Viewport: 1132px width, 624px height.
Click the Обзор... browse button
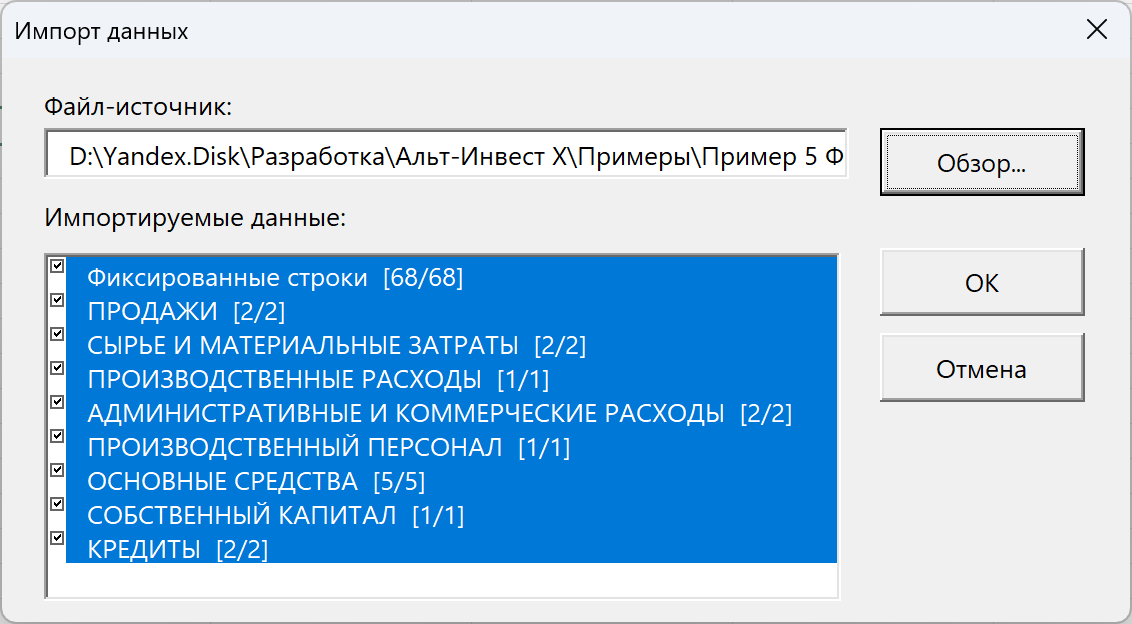click(x=982, y=162)
